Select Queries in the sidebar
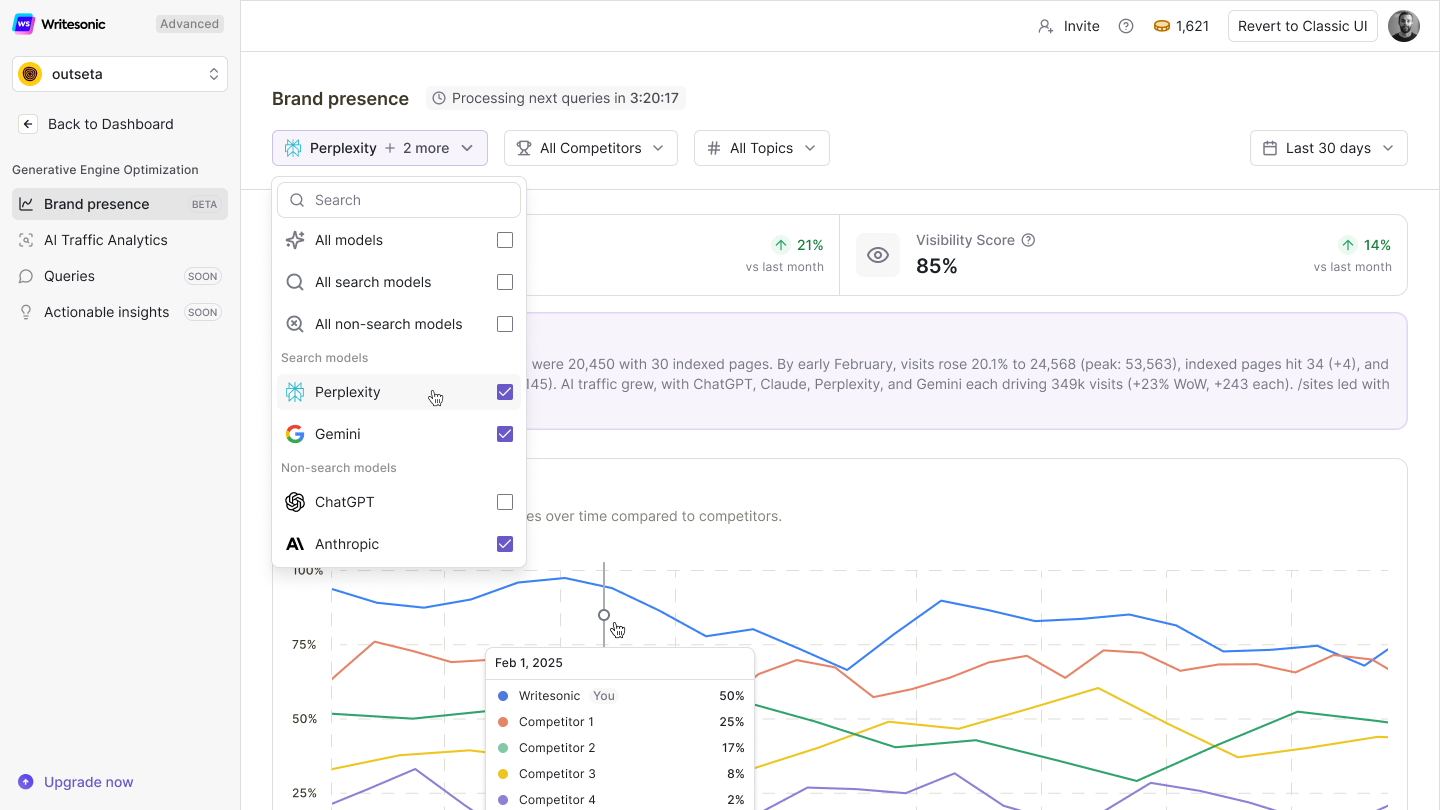The height and width of the screenshot is (810, 1440). (x=120, y=276)
